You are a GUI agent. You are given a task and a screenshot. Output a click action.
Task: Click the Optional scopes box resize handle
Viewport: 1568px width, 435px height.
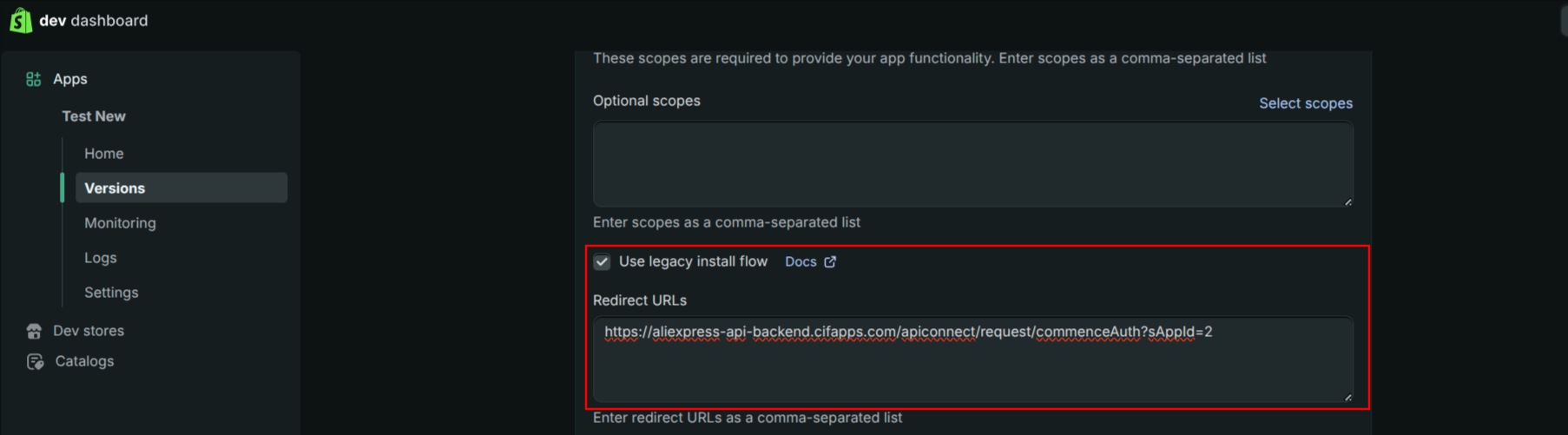click(1347, 201)
